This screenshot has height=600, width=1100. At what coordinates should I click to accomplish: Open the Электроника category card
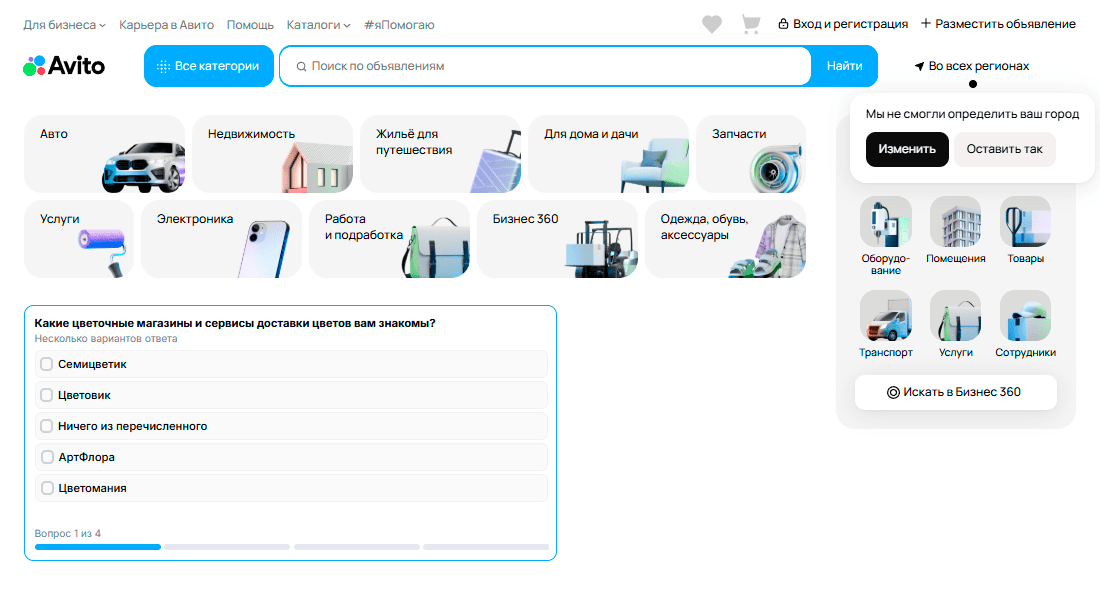pyautogui.click(x=221, y=239)
